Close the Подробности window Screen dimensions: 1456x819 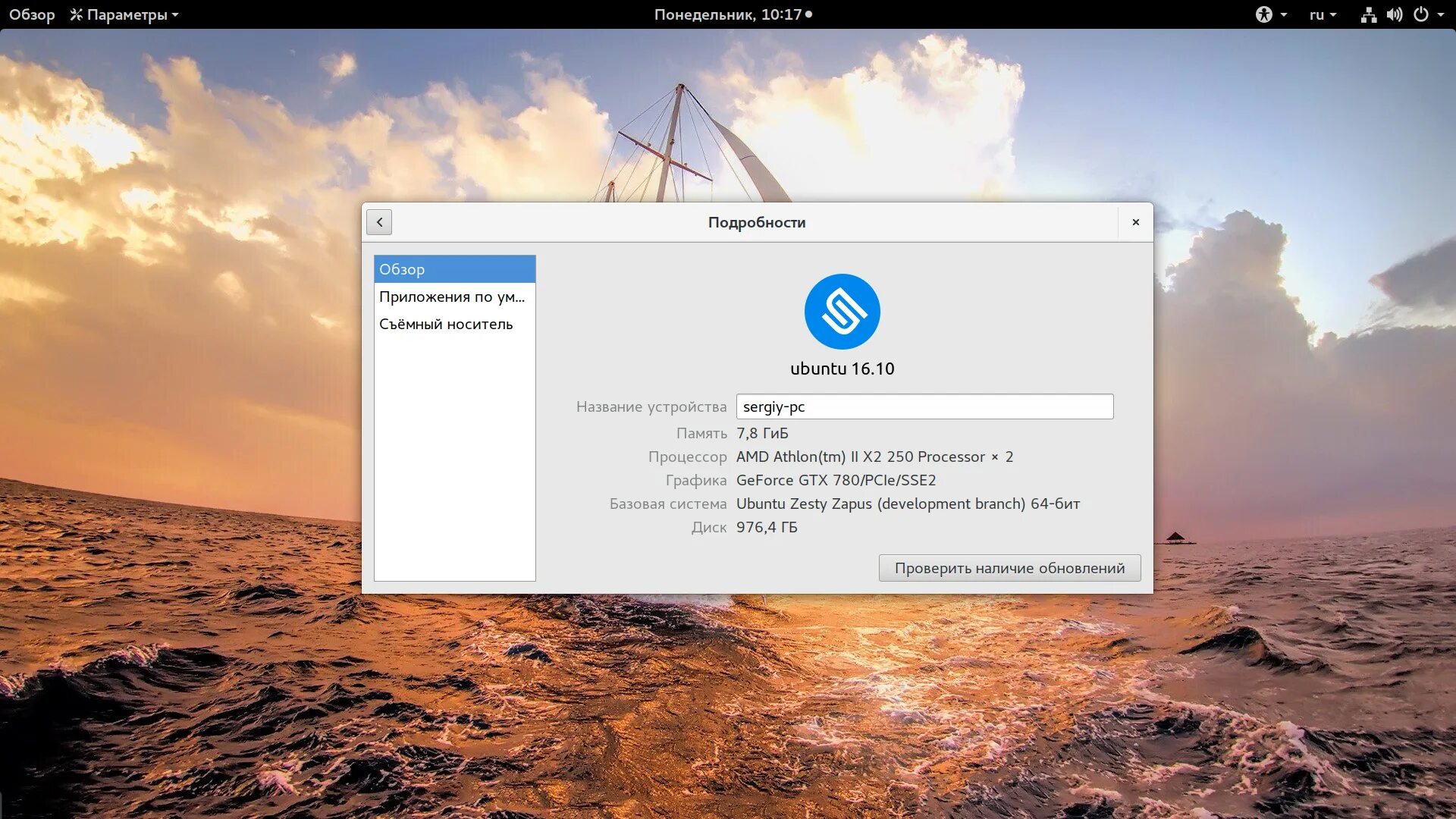pyautogui.click(x=1135, y=222)
